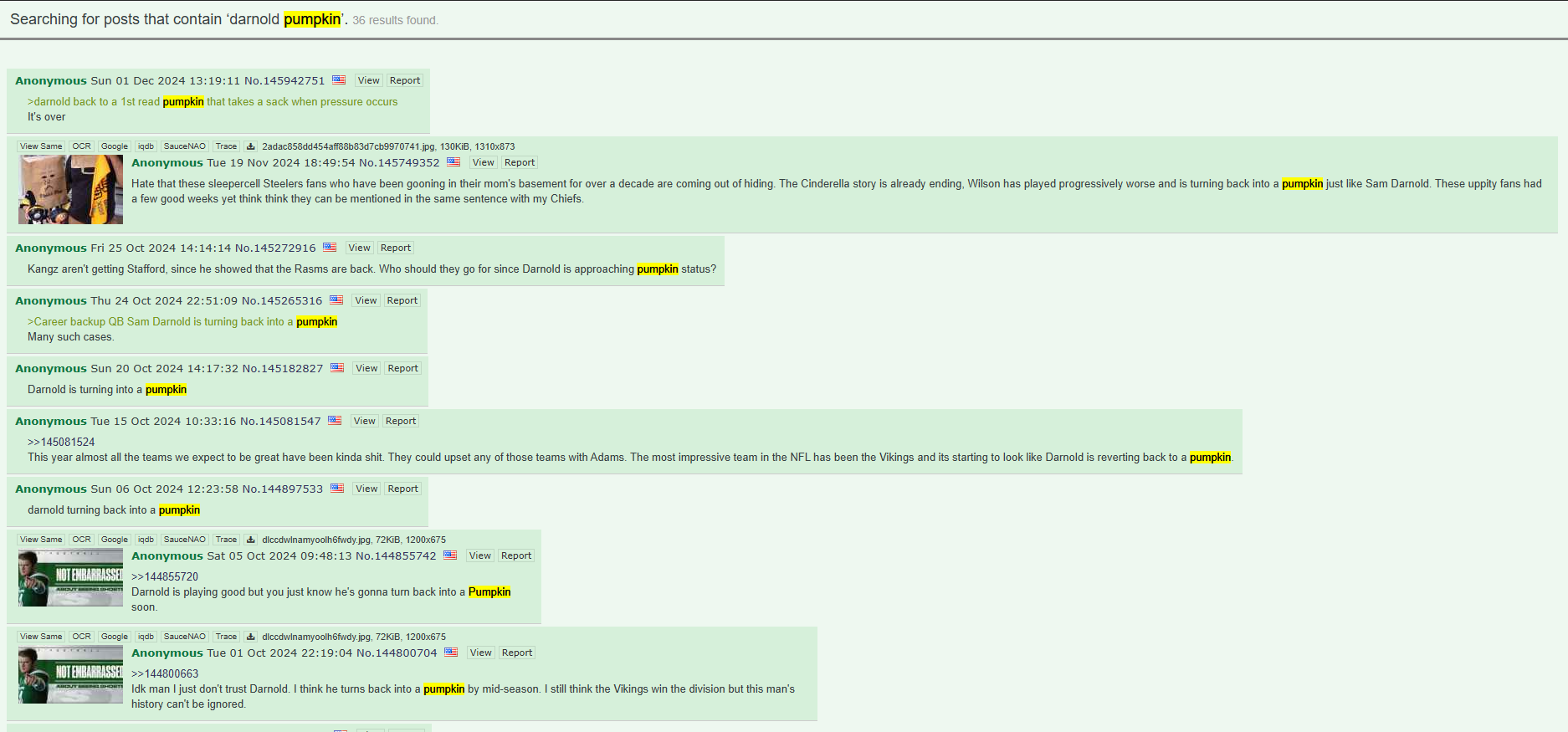Click the flag icon on post No.145942751
This screenshot has width=1568, height=732.
pos(339,80)
